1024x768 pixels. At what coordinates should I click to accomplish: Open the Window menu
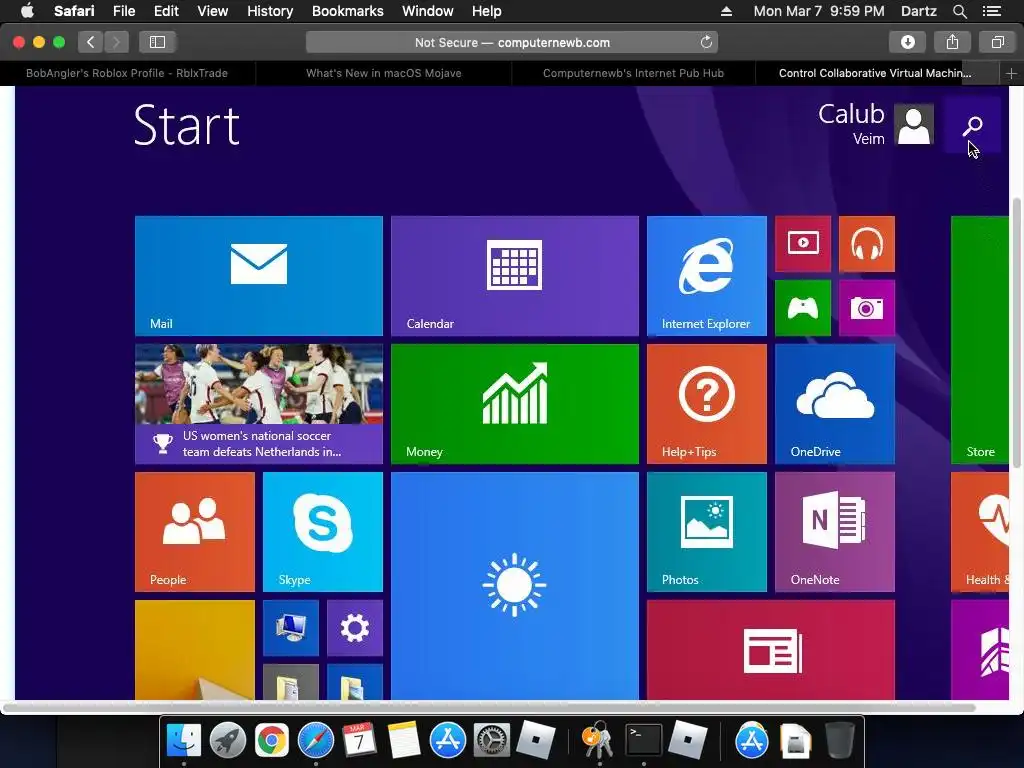(428, 11)
